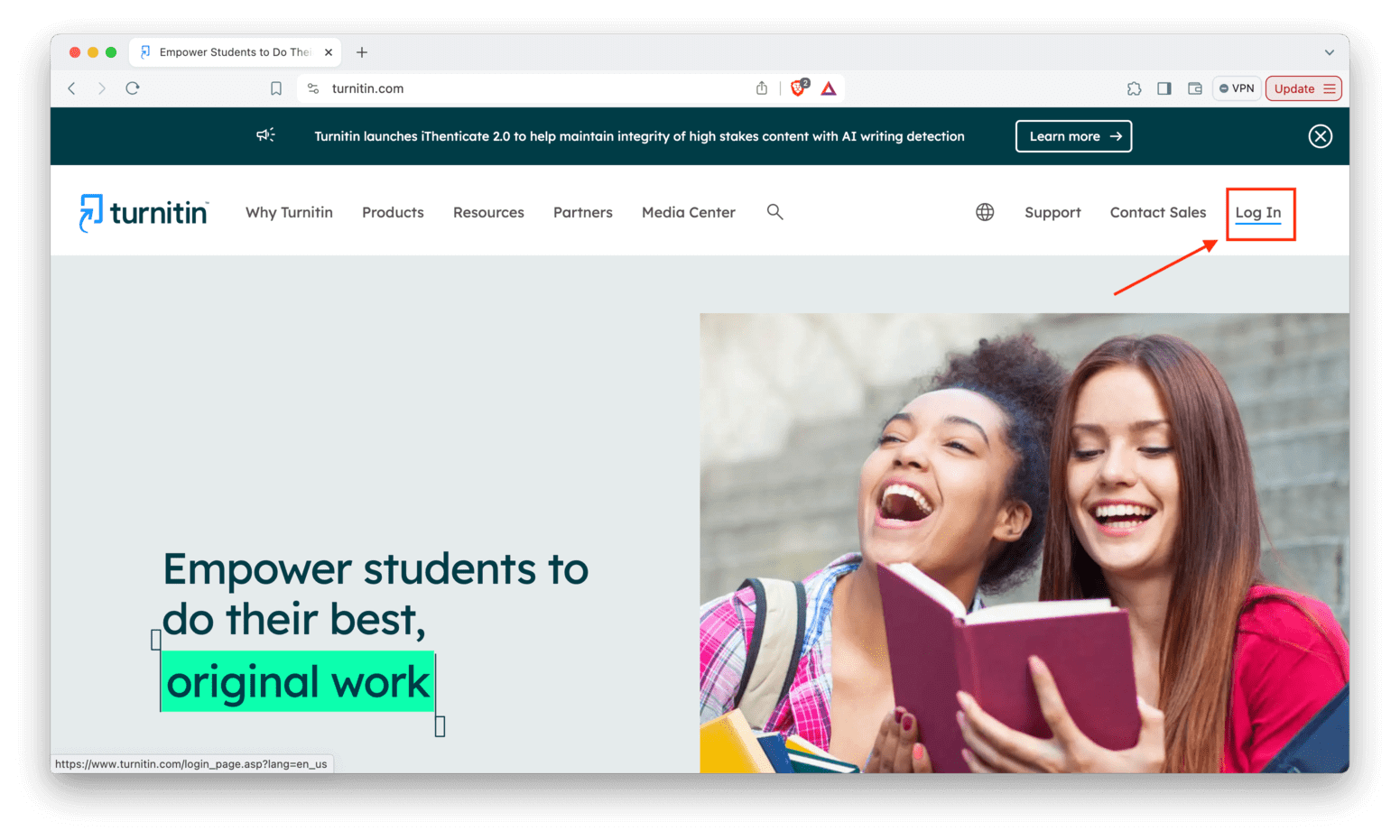Click the globe language selector icon
This screenshot has height=840, width=1400.
click(x=985, y=211)
